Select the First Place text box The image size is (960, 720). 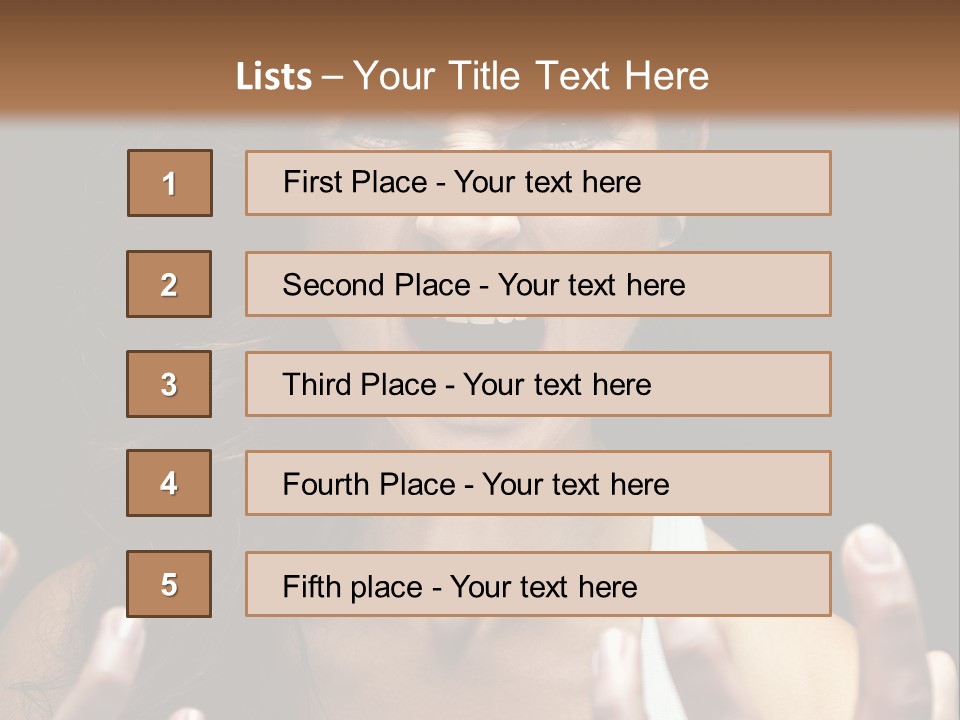coord(538,183)
